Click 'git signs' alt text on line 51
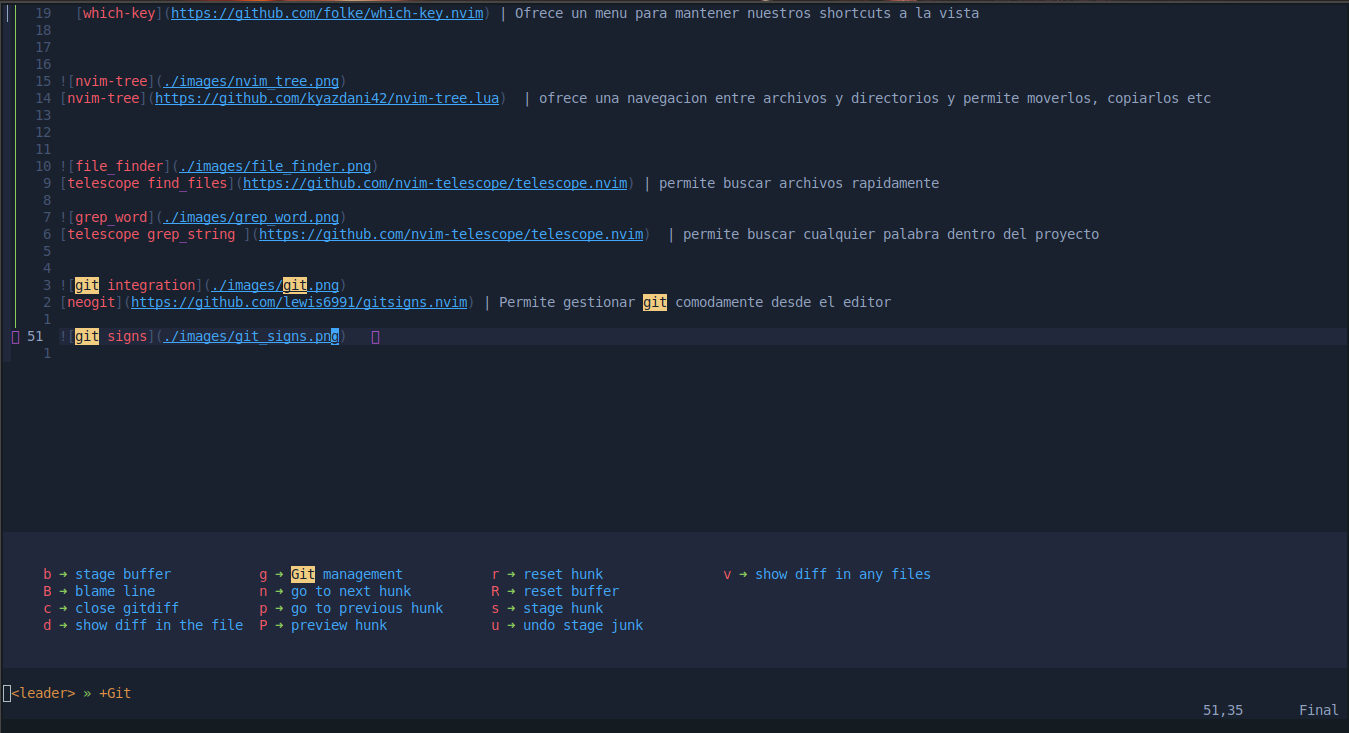The image size is (1349, 733). (111, 337)
